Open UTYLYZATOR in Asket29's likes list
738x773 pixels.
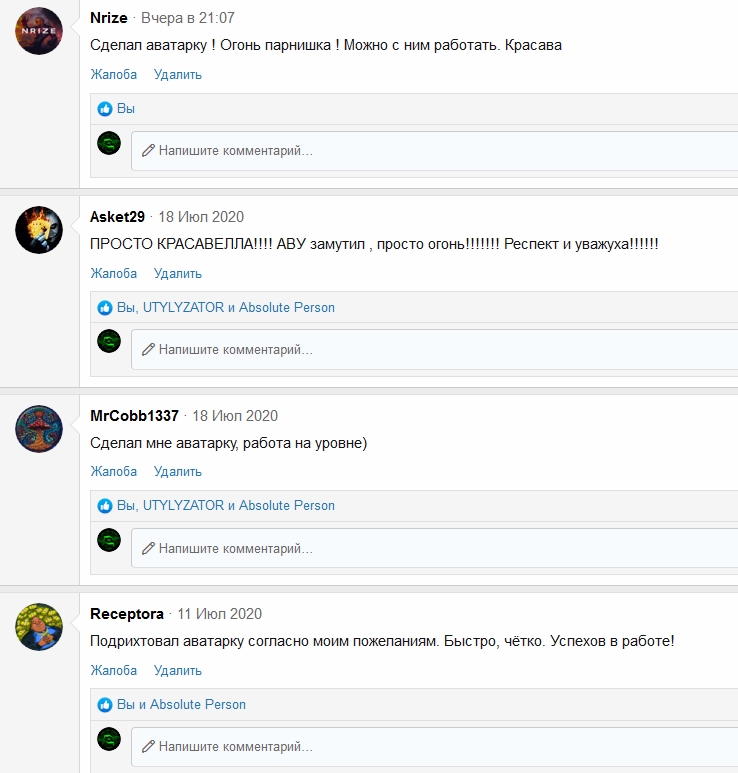click(183, 308)
